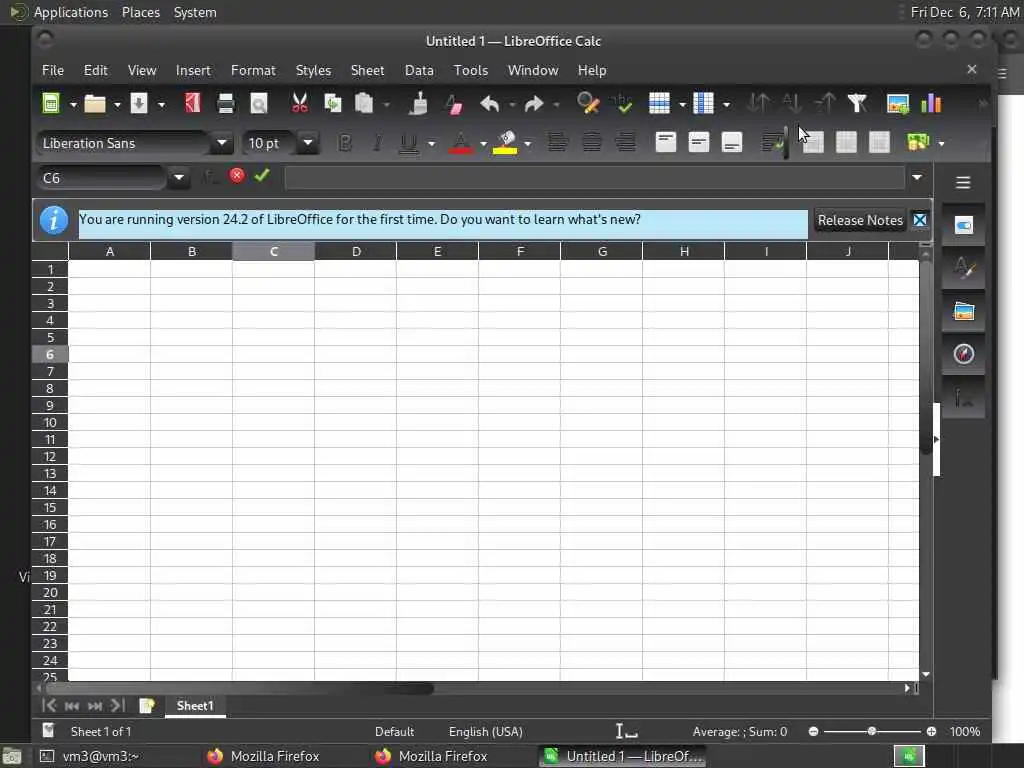Center text horizontally
The height and width of the screenshot is (768, 1024).
pyautogui.click(x=592, y=142)
